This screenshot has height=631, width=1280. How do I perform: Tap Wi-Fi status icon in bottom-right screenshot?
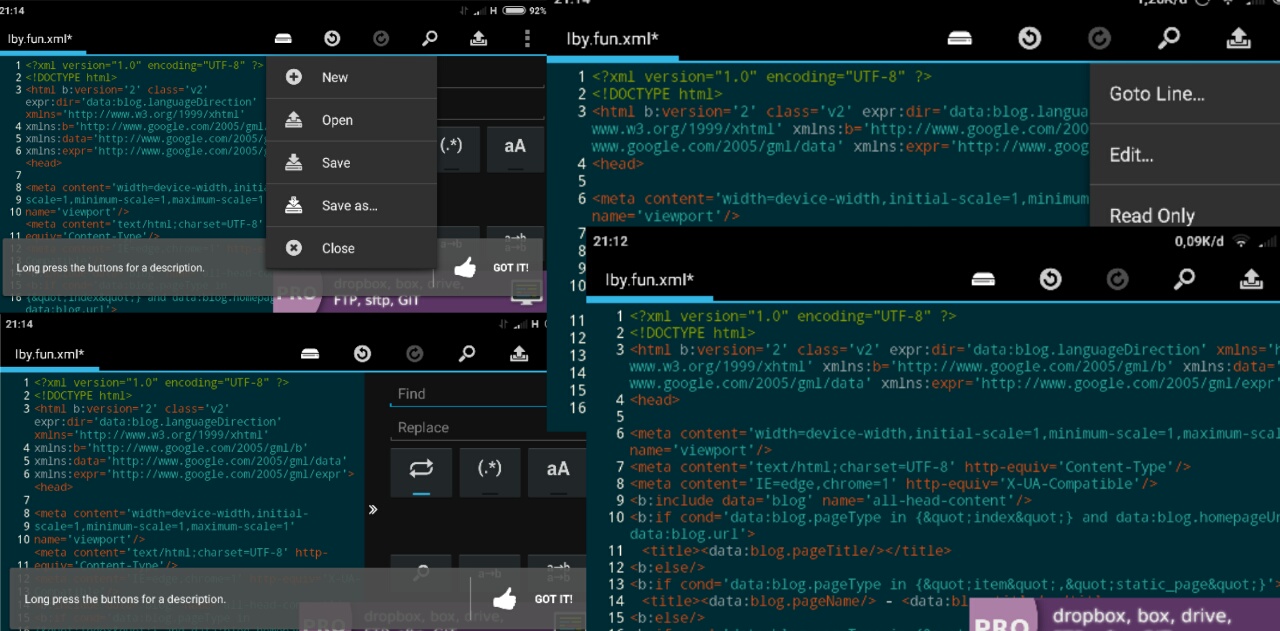[x=1241, y=241]
